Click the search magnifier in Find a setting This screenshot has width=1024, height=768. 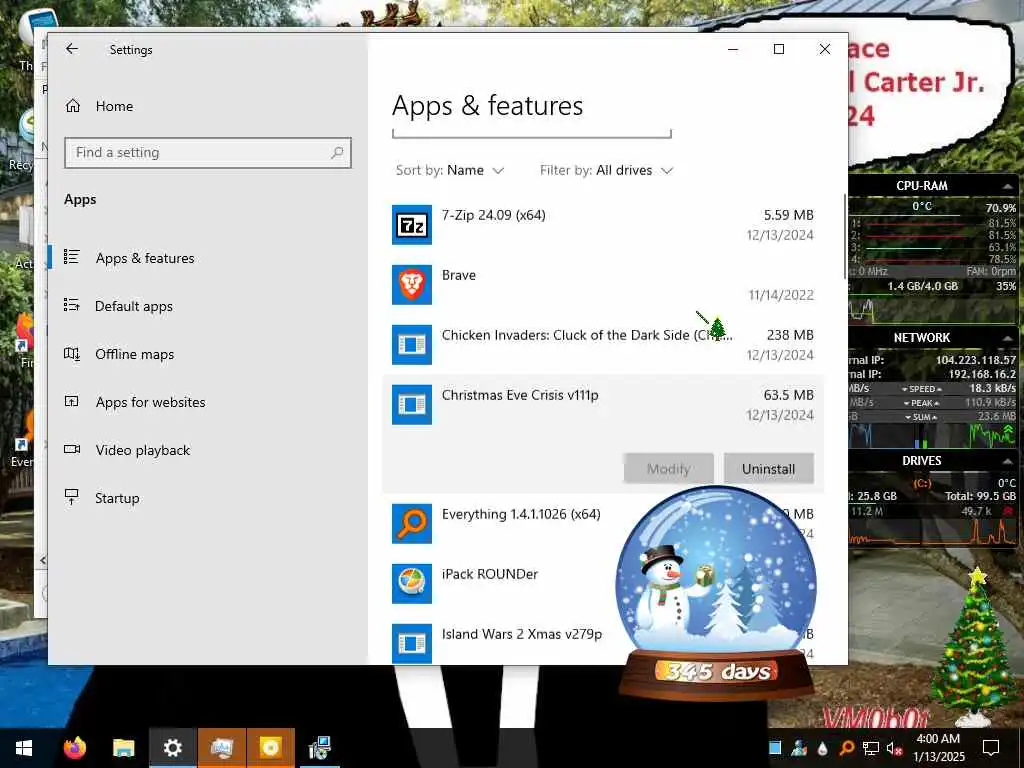[x=337, y=153]
